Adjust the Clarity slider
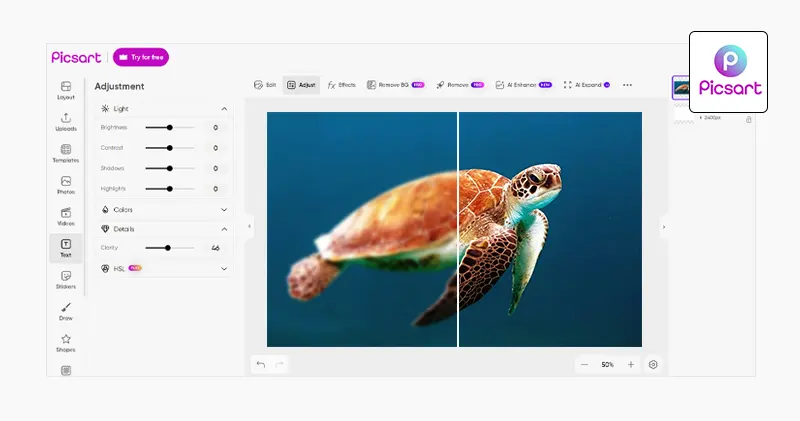 click(169, 248)
